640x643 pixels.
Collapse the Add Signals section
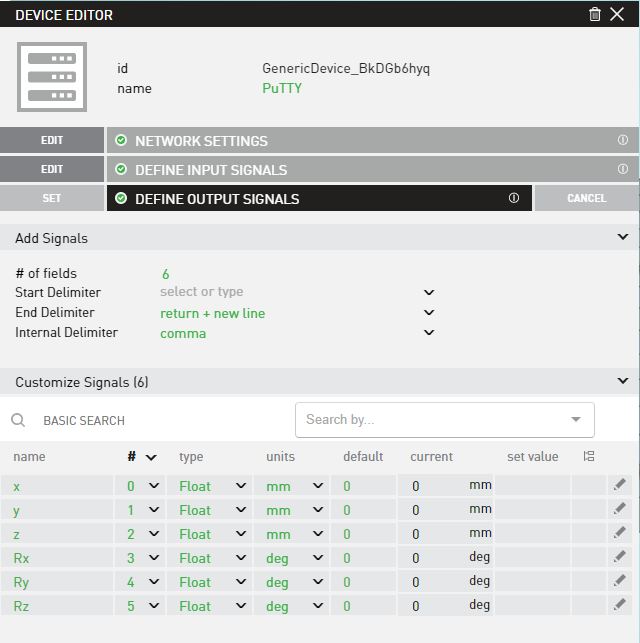[623, 237]
